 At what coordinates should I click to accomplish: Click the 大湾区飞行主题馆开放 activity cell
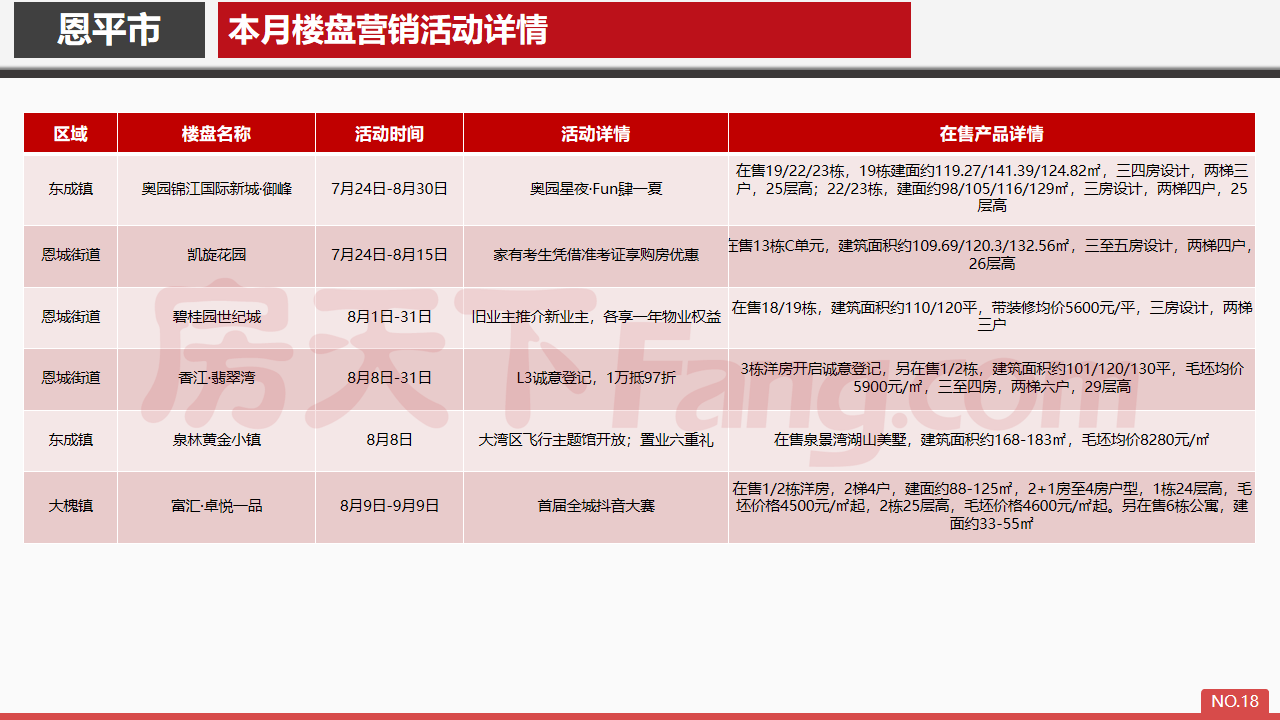596,439
